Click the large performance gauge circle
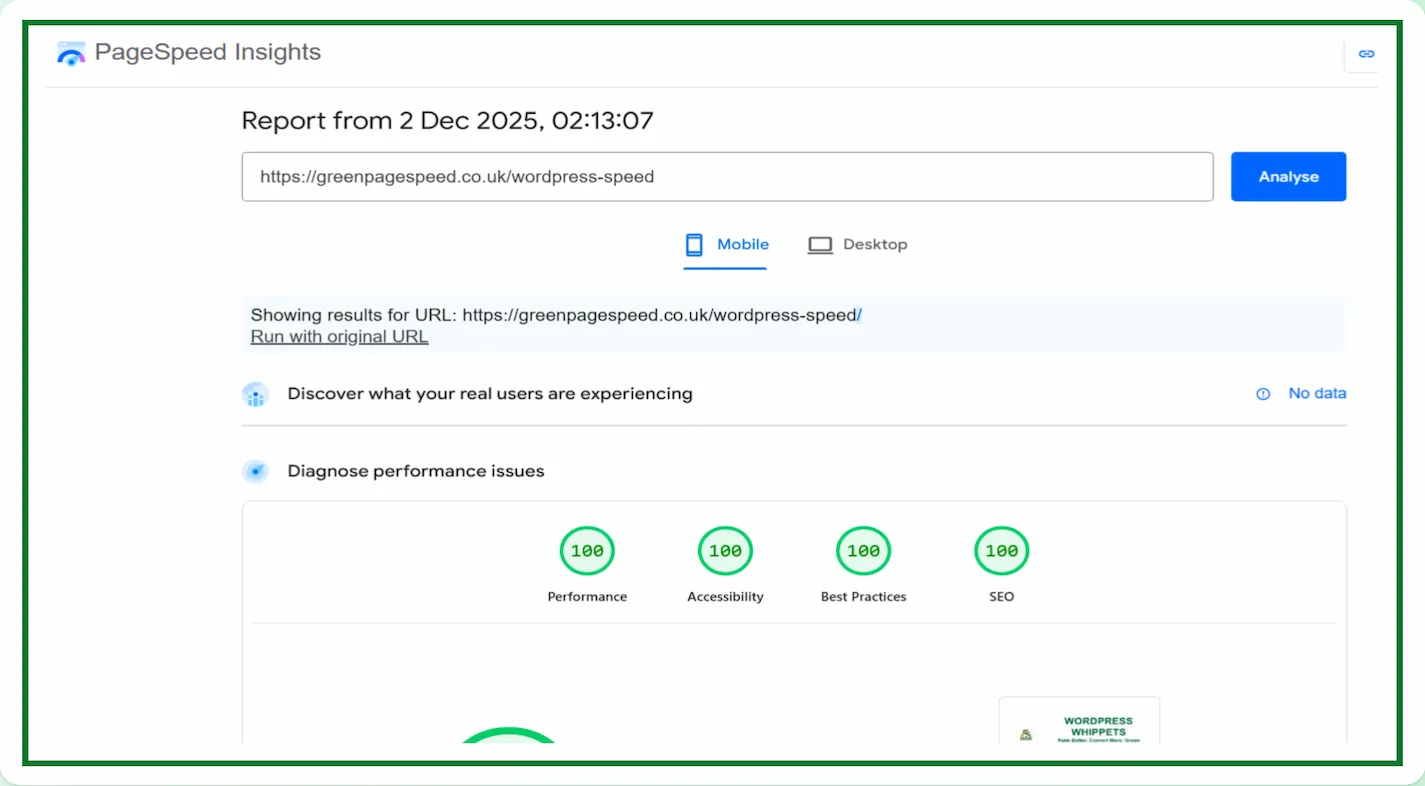This screenshot has height=786, width=1425. click(x=508, y=735)
